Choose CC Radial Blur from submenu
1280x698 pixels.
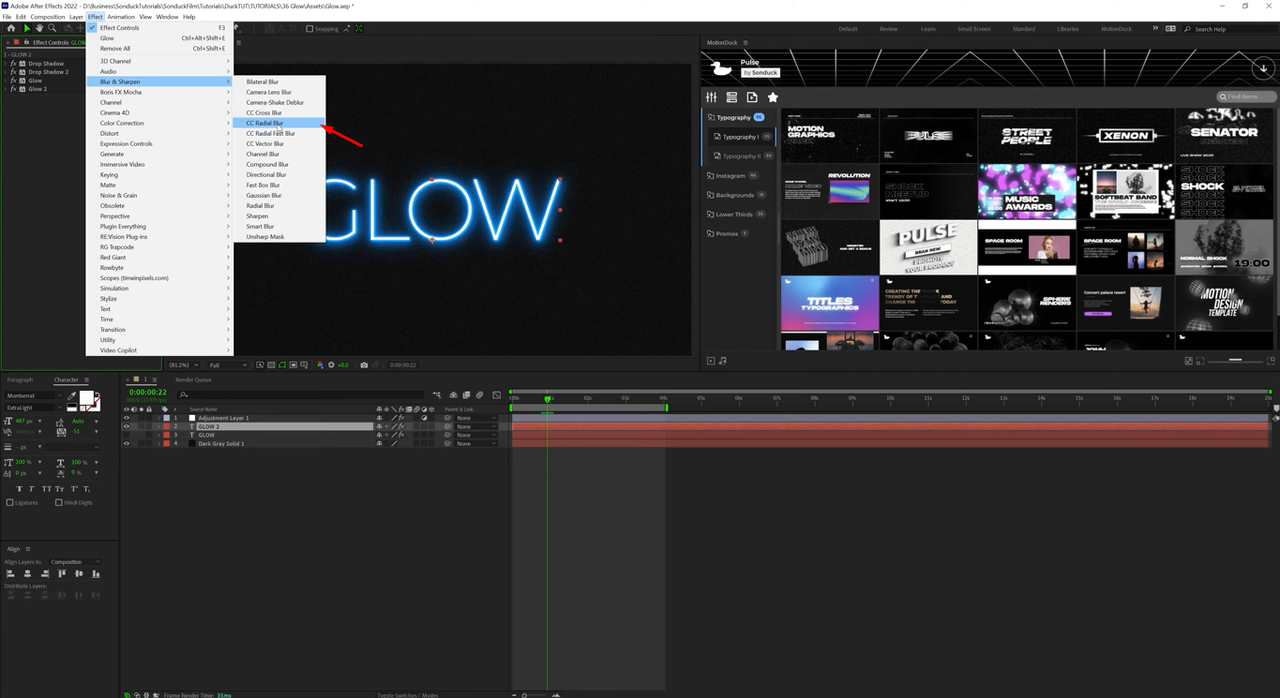[x=279, y=123]
